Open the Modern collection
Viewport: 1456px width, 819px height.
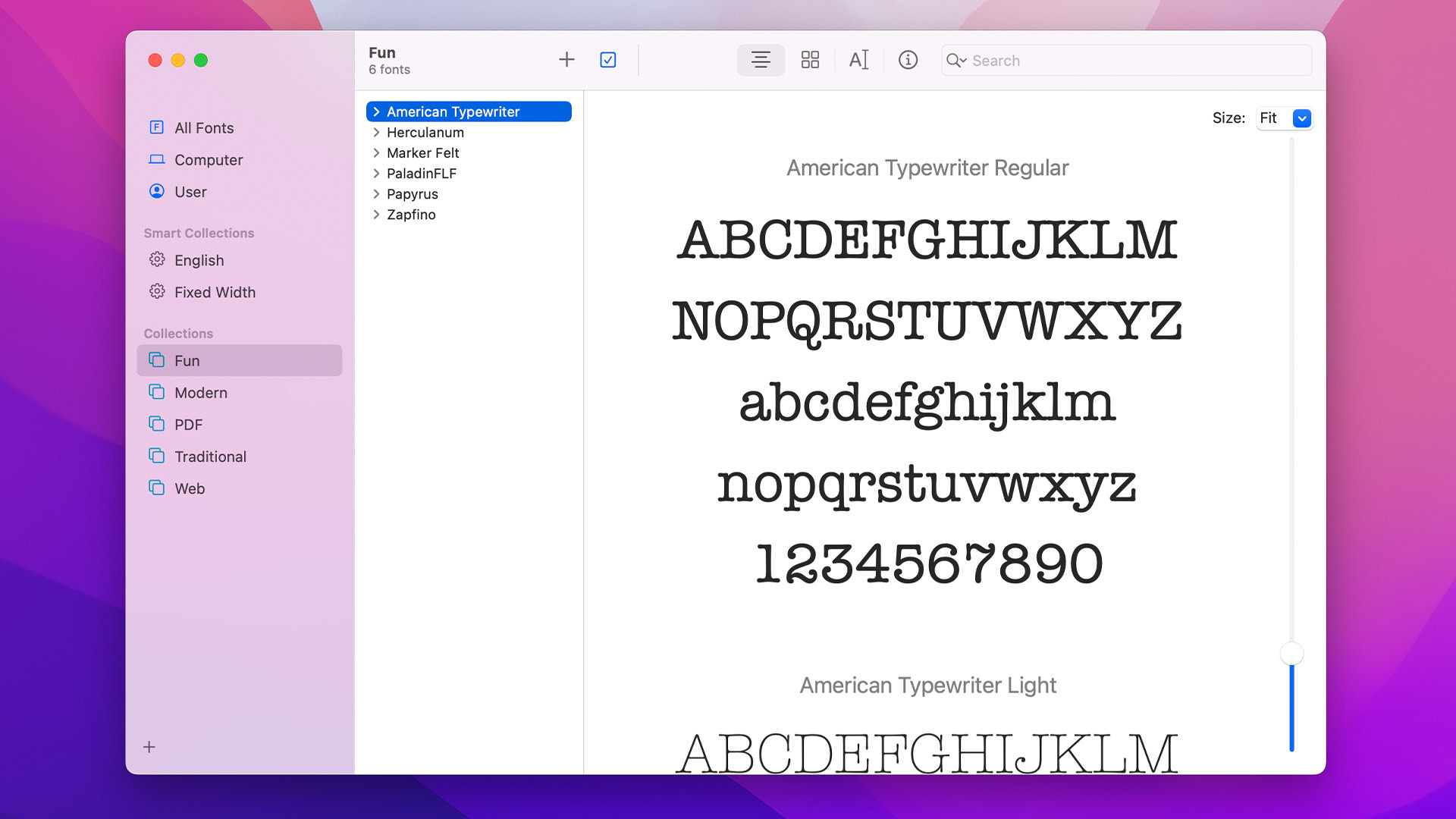(x=200, y=393)
